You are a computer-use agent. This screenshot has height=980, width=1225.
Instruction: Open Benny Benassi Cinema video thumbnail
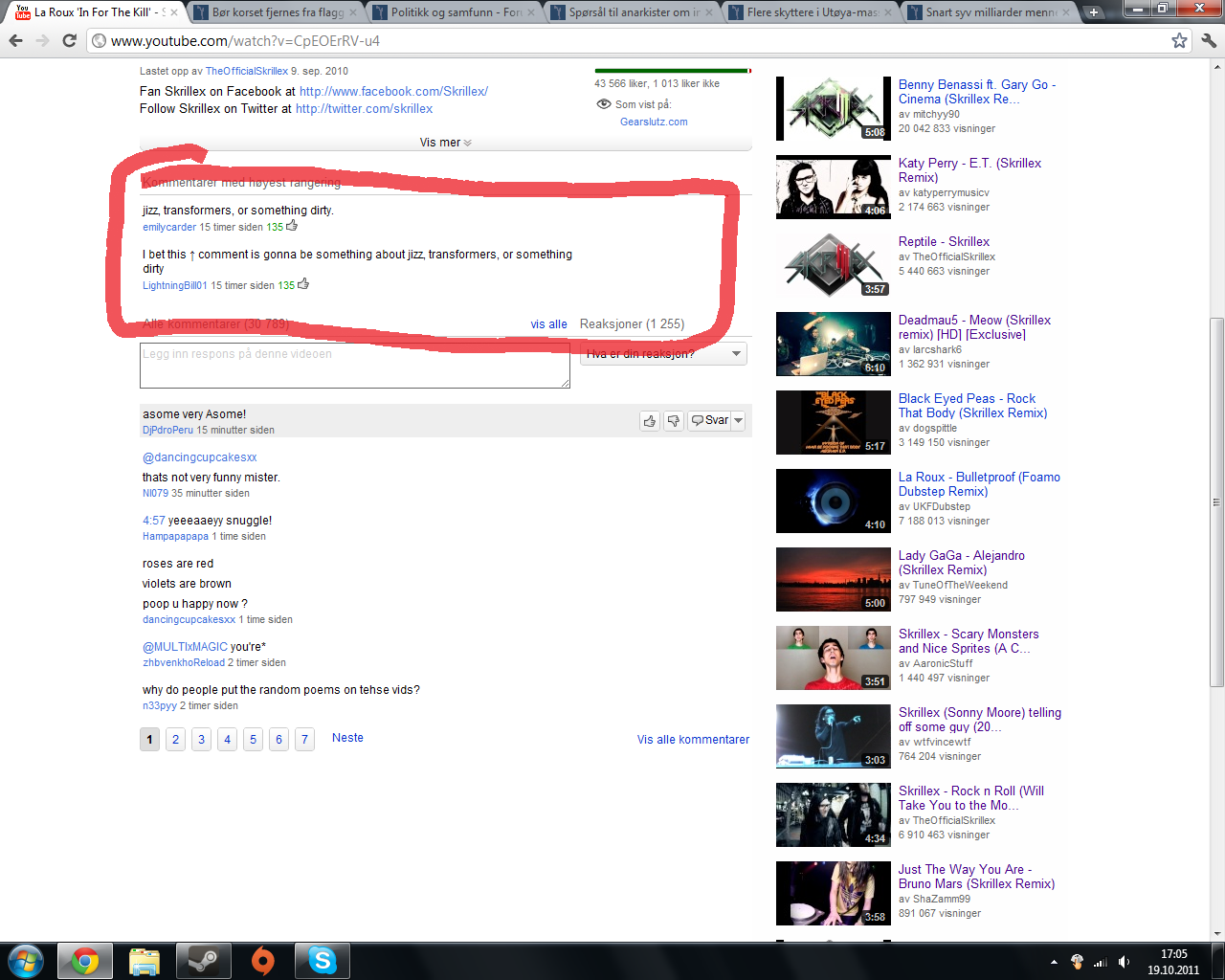834,108
